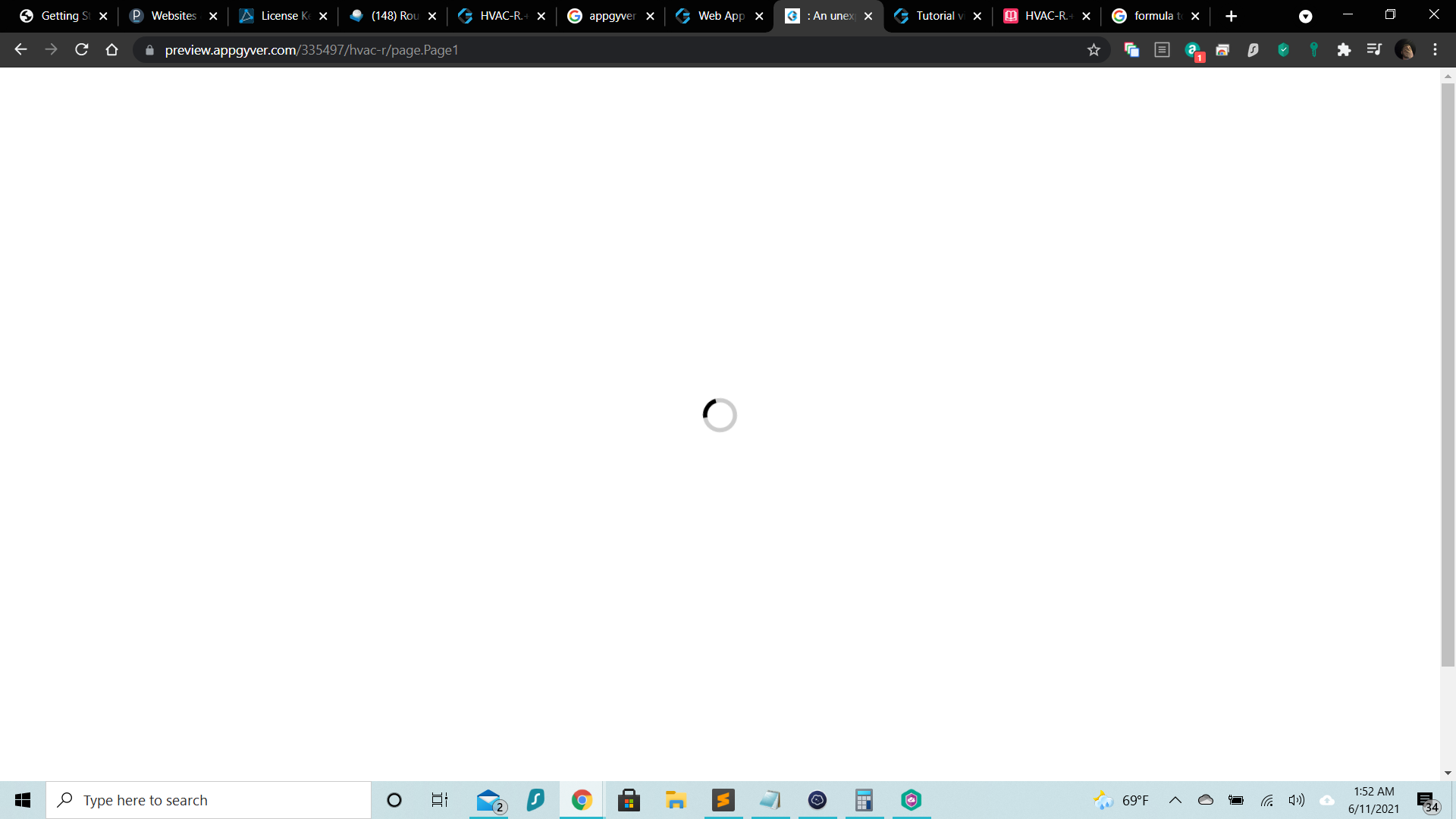Click the green shield extension icon
Screen dimensions: 1456x819
[x=1283, y=50]
